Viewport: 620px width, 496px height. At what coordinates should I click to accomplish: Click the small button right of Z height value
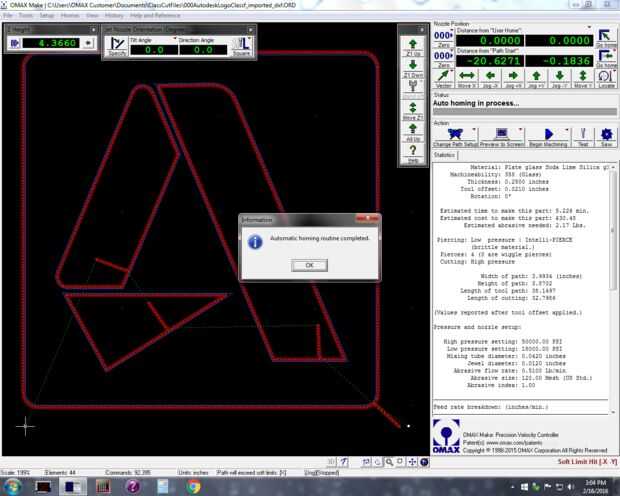click(x=88, y=43)
